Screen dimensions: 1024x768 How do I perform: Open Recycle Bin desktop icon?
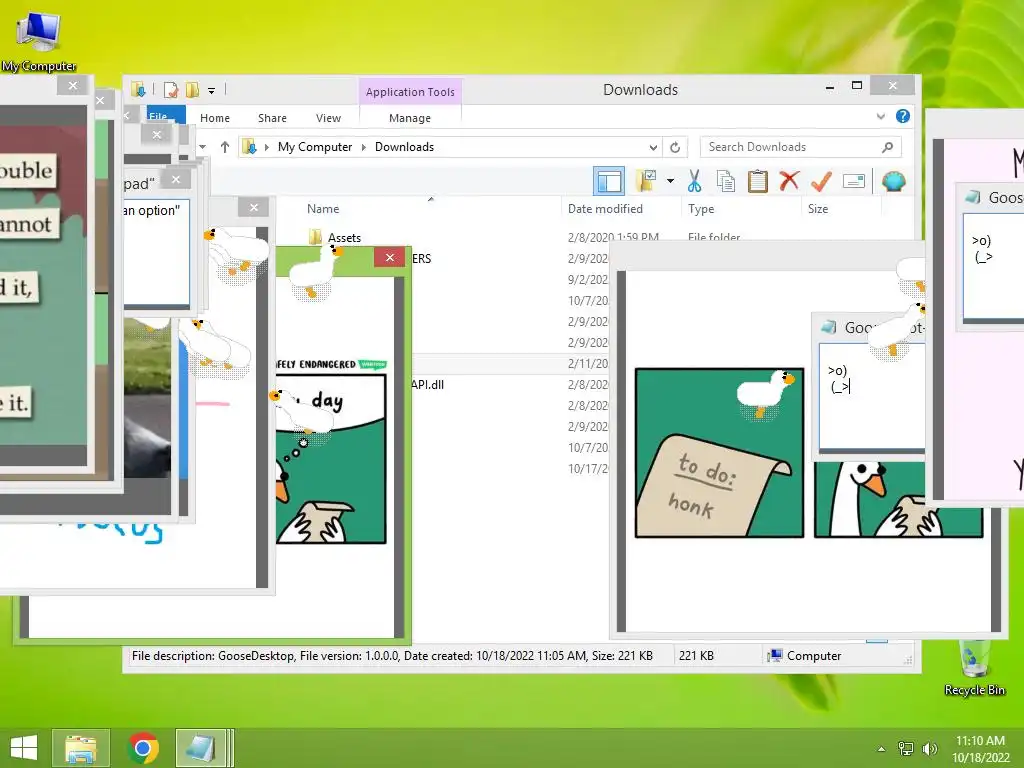click(974, 667)
